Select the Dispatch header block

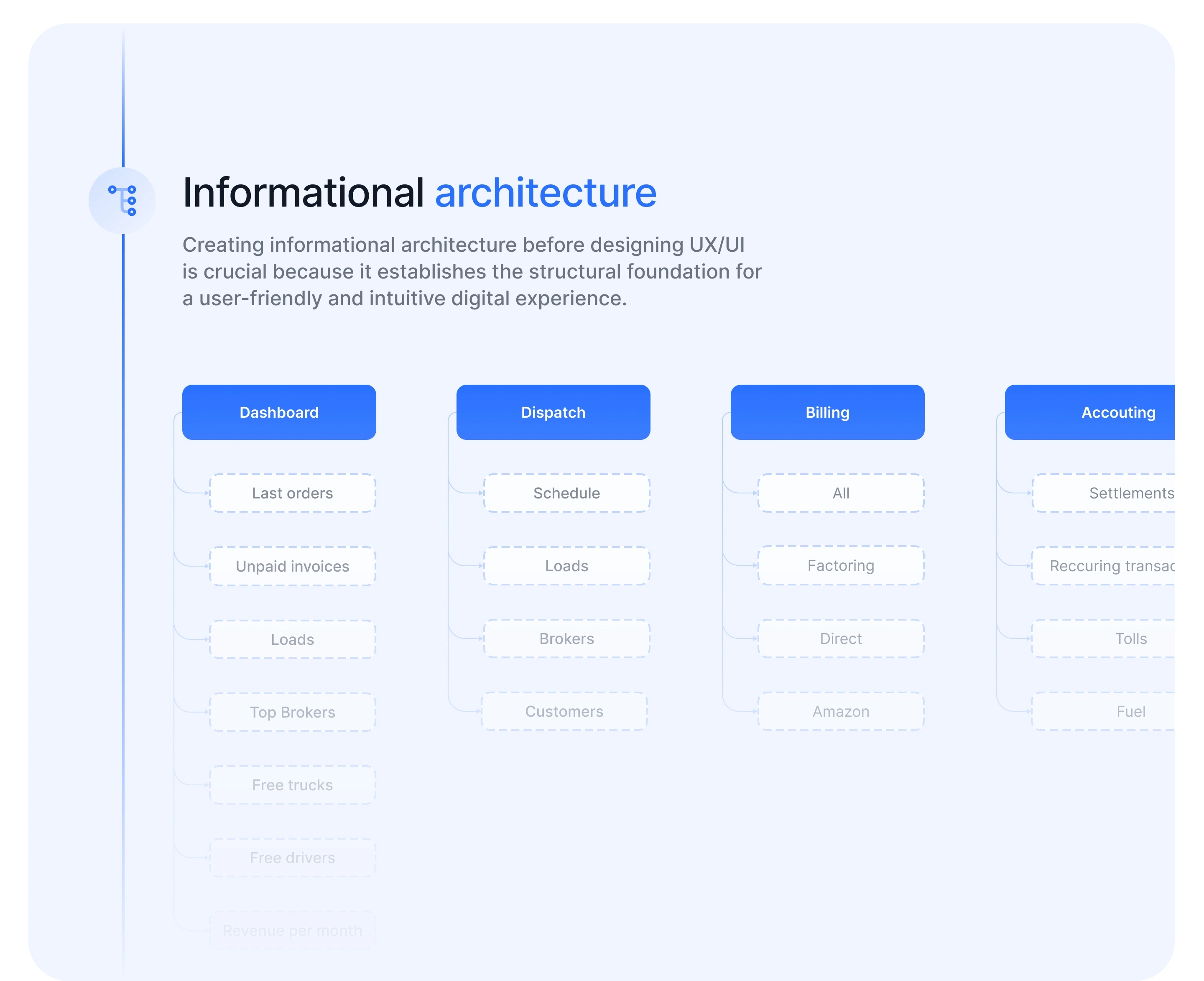[553, 413]
